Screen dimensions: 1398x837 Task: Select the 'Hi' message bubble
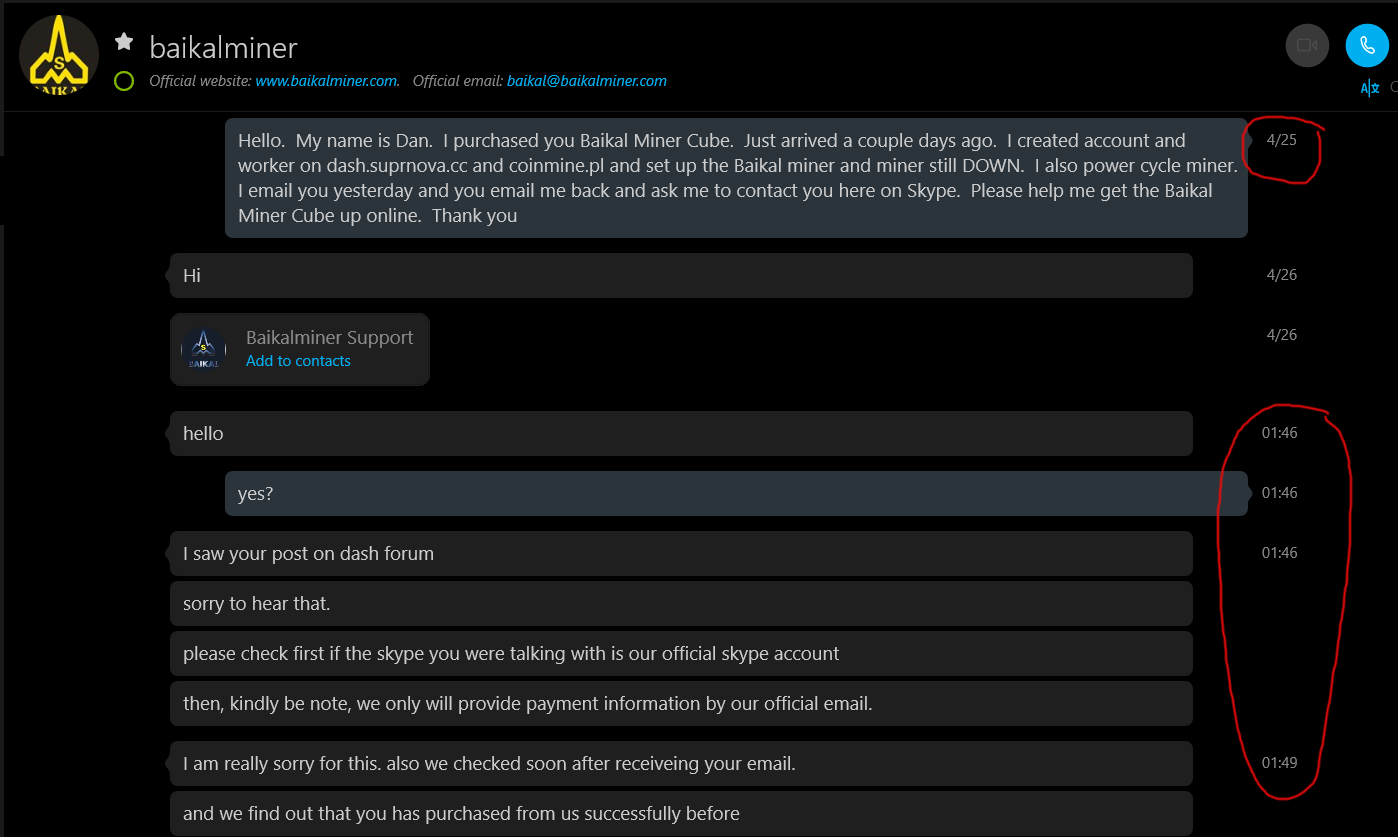point(681,275)
